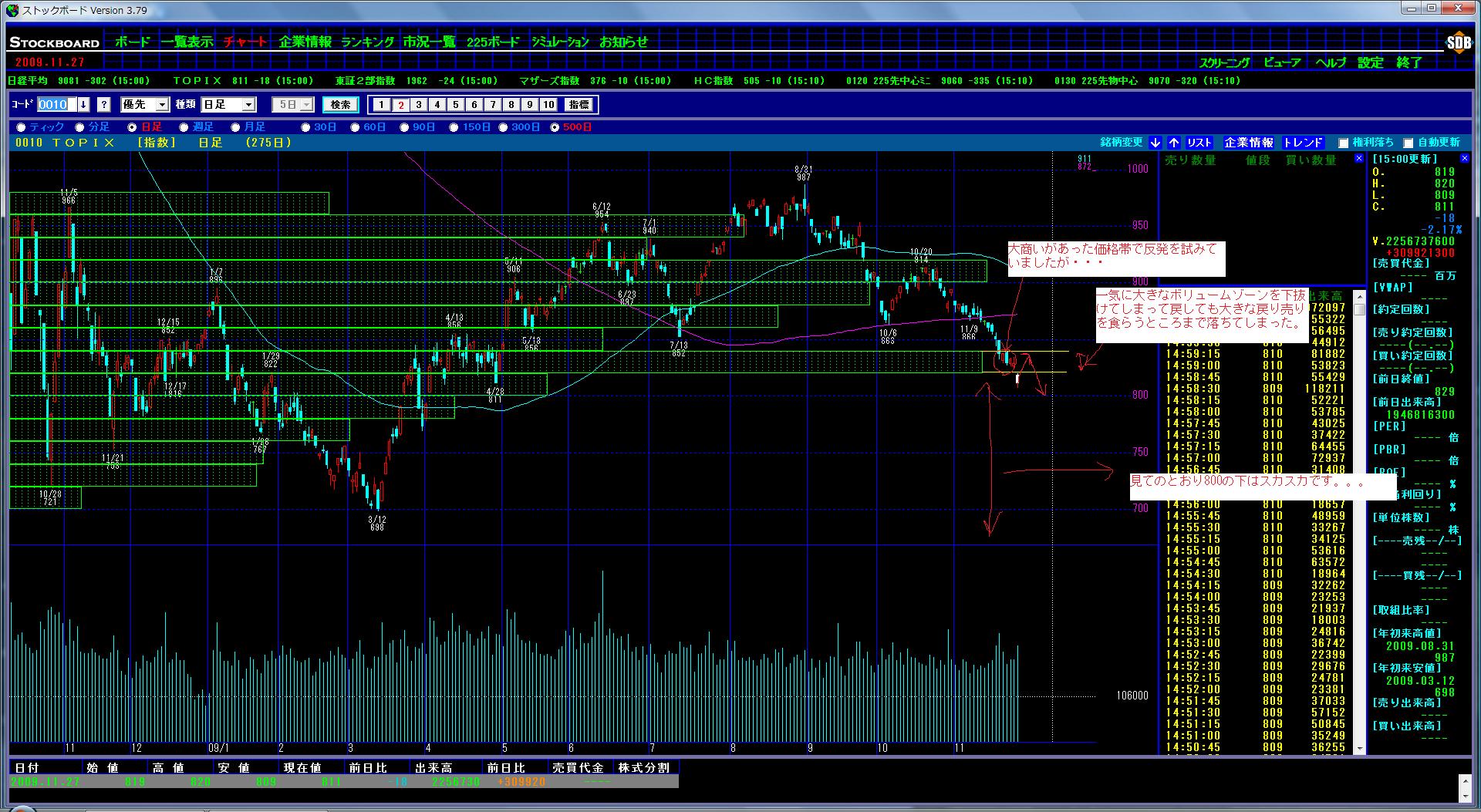Viewport: 1481px width, 812px height.
Task: Select the 週足 weekly chart radio button
Action: (x=184, y=127)
